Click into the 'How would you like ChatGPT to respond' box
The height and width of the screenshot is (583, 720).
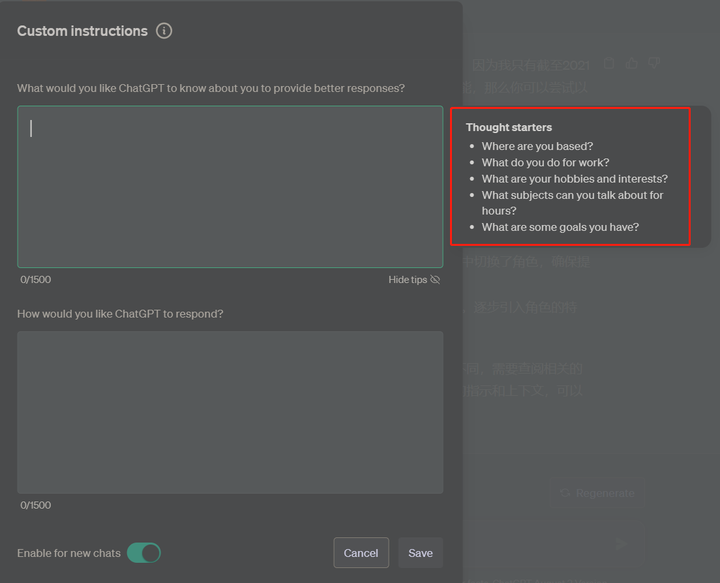[x=230, y=412]
